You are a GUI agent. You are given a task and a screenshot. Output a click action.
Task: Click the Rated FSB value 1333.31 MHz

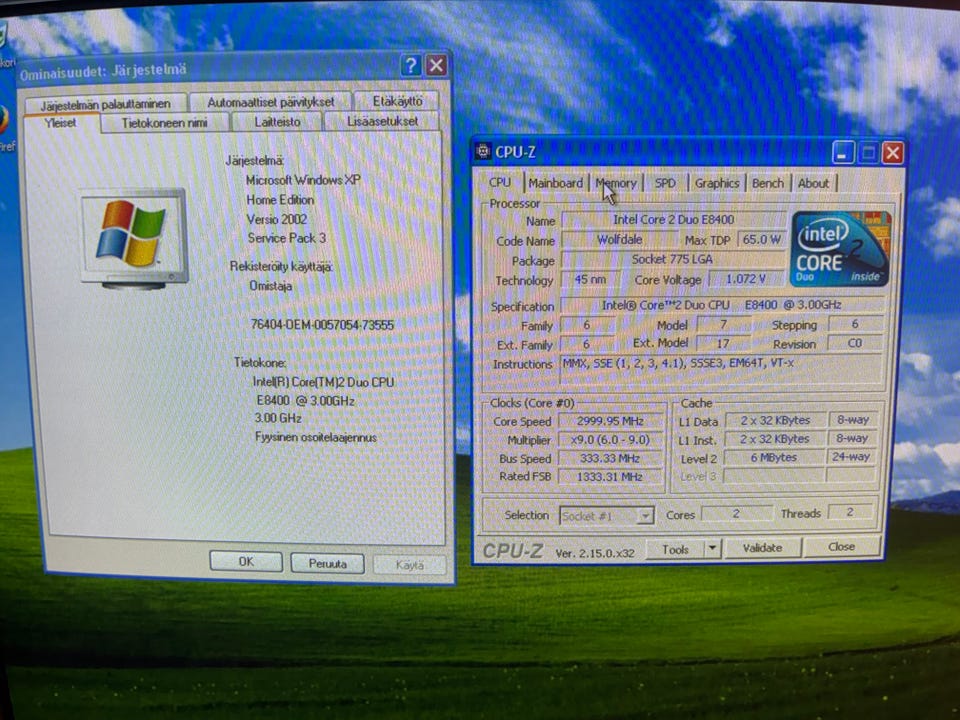[x=610, y=476]
